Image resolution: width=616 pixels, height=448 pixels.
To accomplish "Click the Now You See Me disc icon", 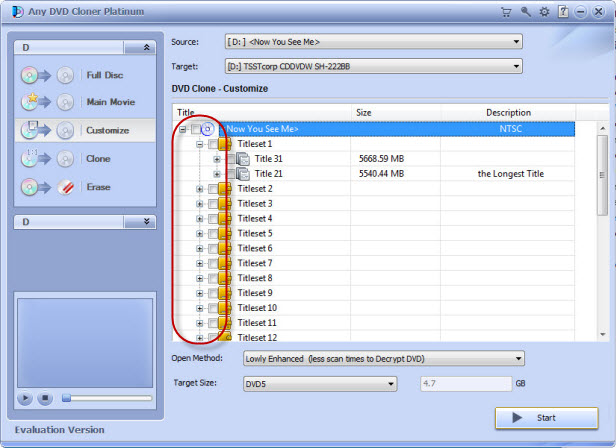I will tap(207, 129).
